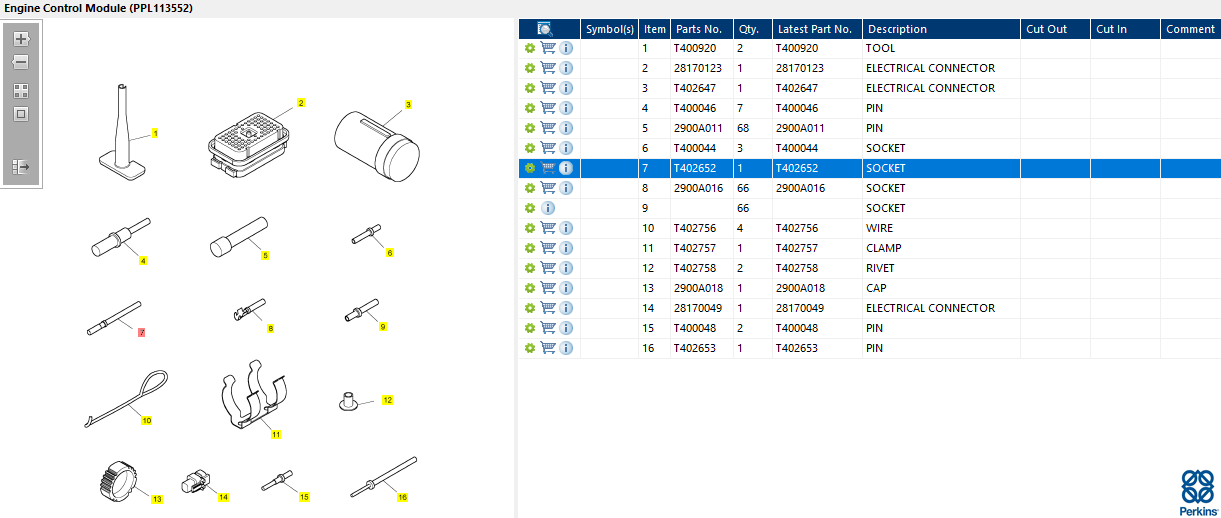Click part number T400048 in Parts No. column
Image resolution: width=1221 pixels, height=518 pixels.
tap(695, 328)
